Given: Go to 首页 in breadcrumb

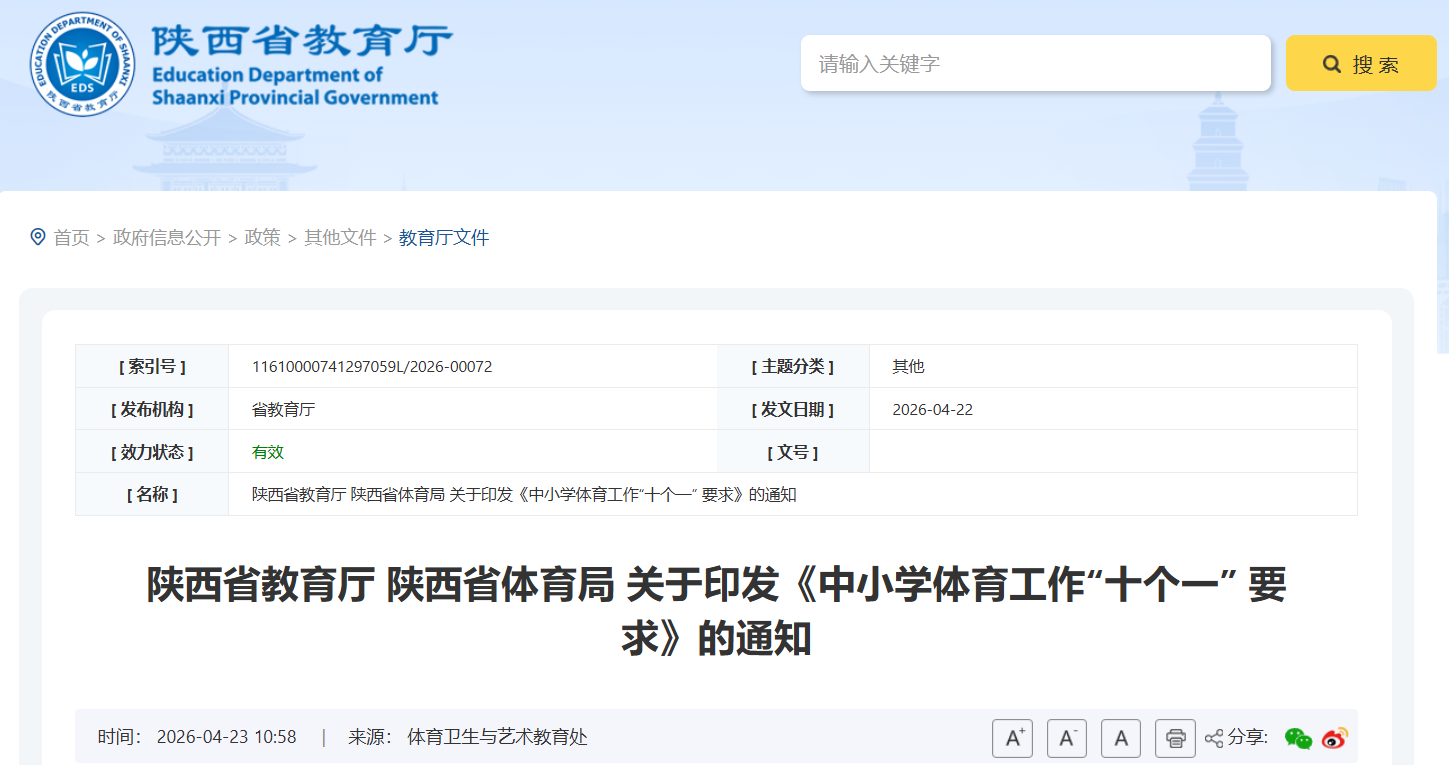Looking at the screenshot, I should coord(71,238).
